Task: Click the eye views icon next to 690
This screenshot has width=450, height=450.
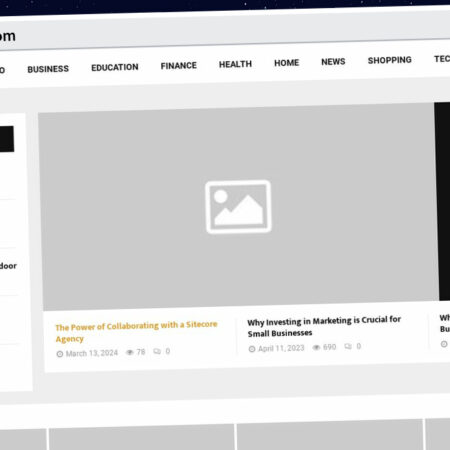Action: point(316,348)
